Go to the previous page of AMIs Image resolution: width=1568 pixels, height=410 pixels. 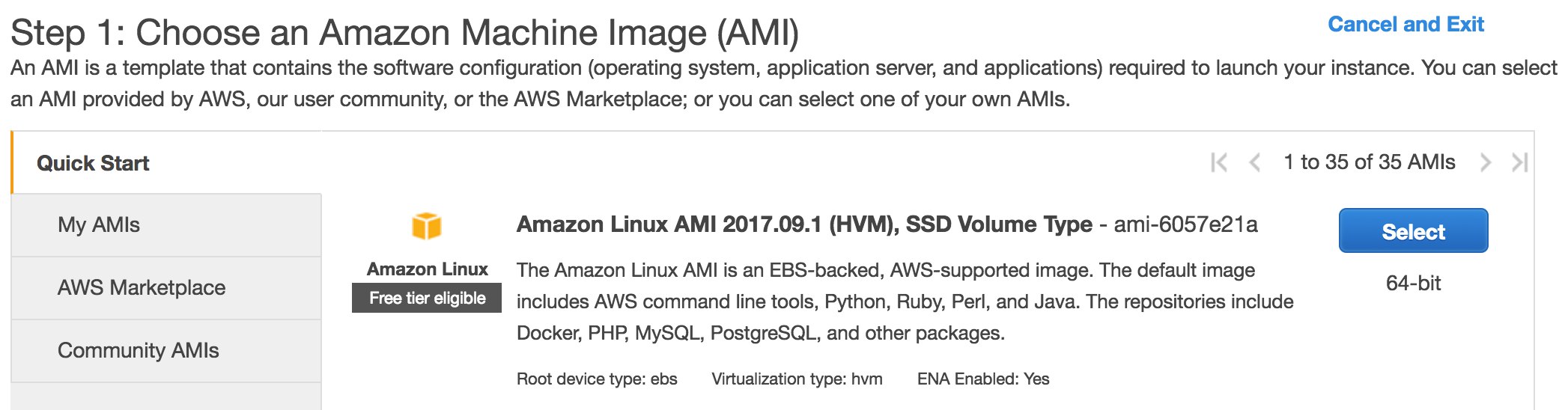pos(1255,162)
